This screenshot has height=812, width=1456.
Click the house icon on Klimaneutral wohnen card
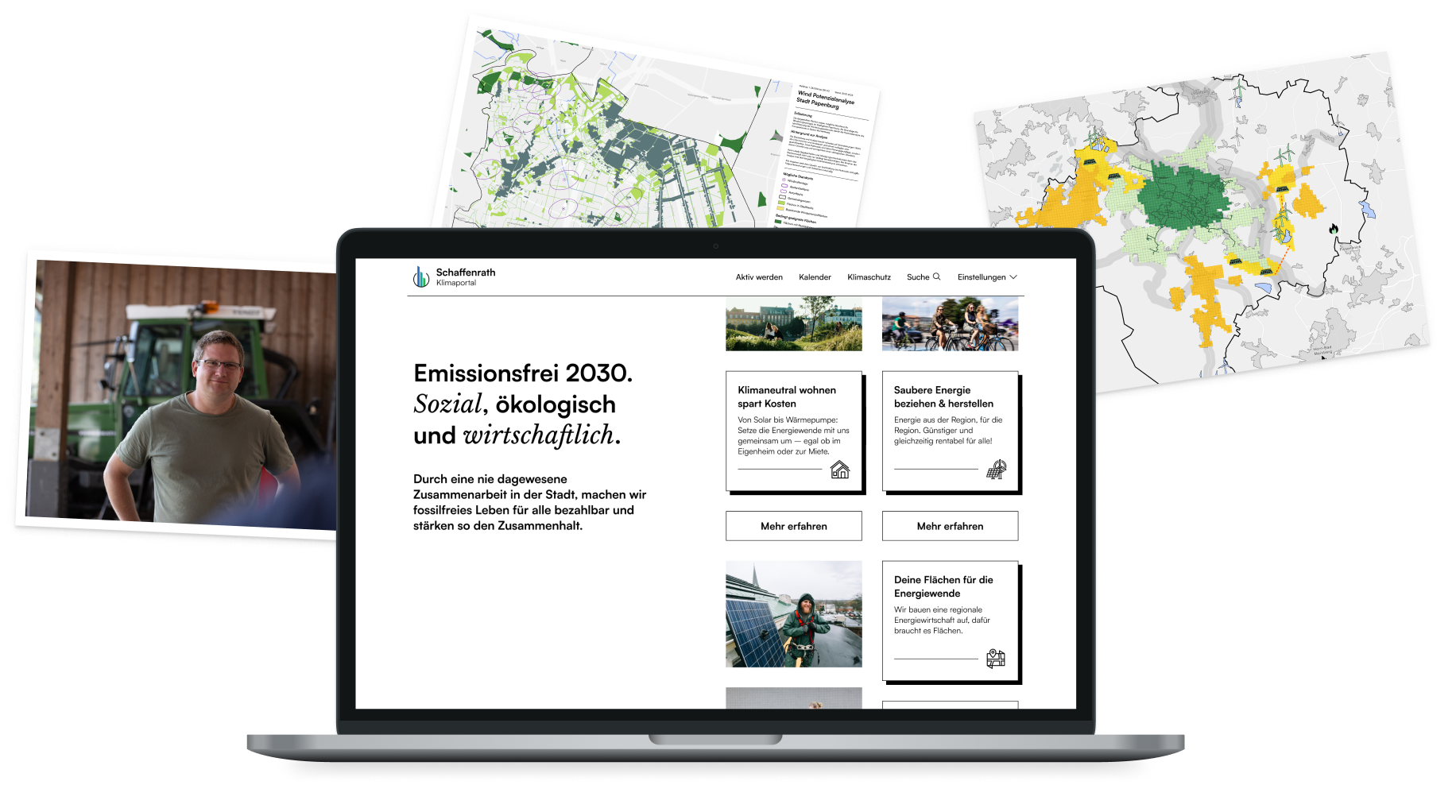[840, 470]
